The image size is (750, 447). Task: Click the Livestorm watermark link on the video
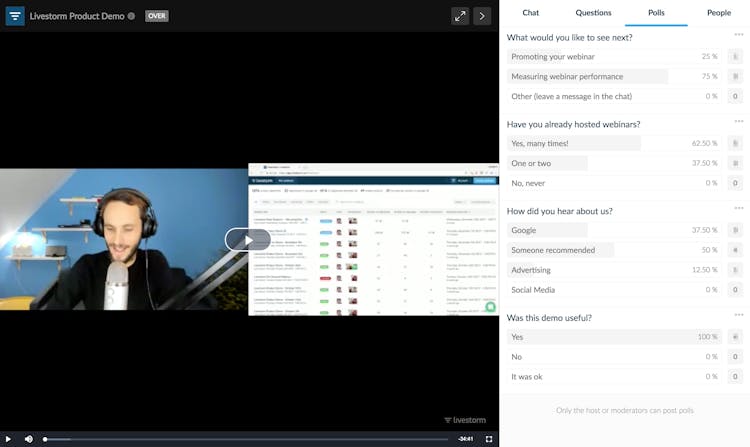(466, 420)
